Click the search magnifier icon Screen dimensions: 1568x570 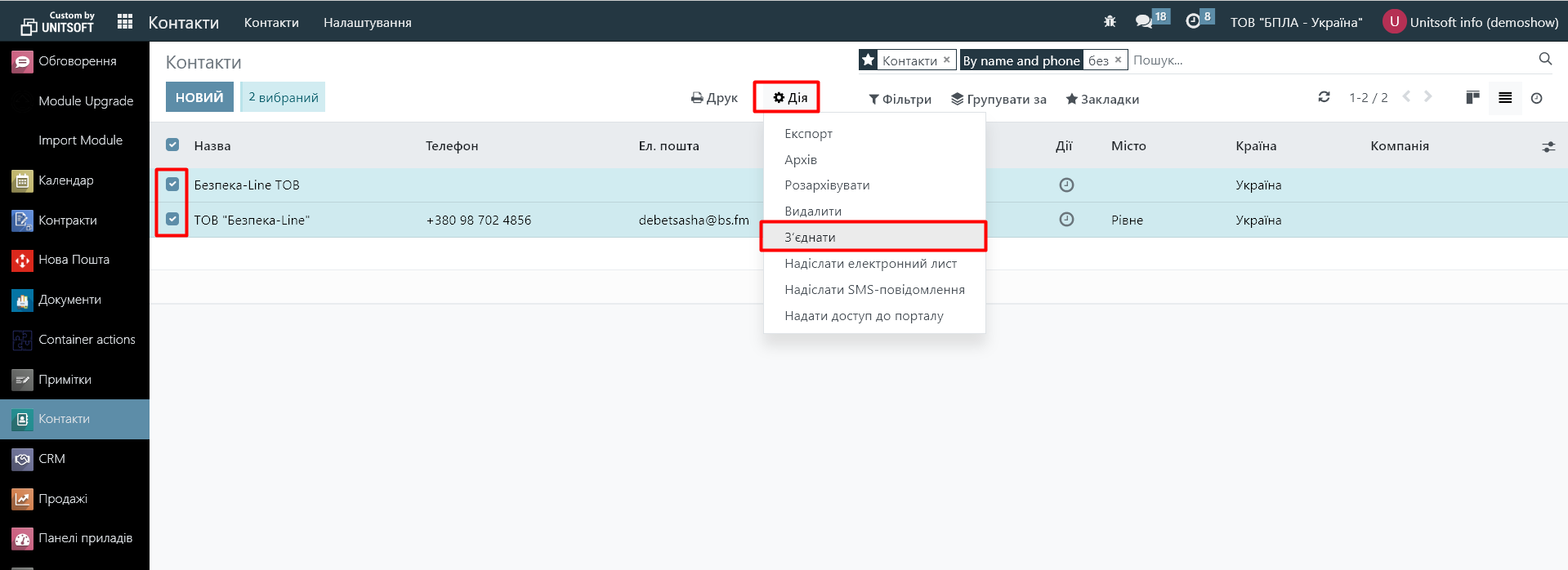(1545, 59)
